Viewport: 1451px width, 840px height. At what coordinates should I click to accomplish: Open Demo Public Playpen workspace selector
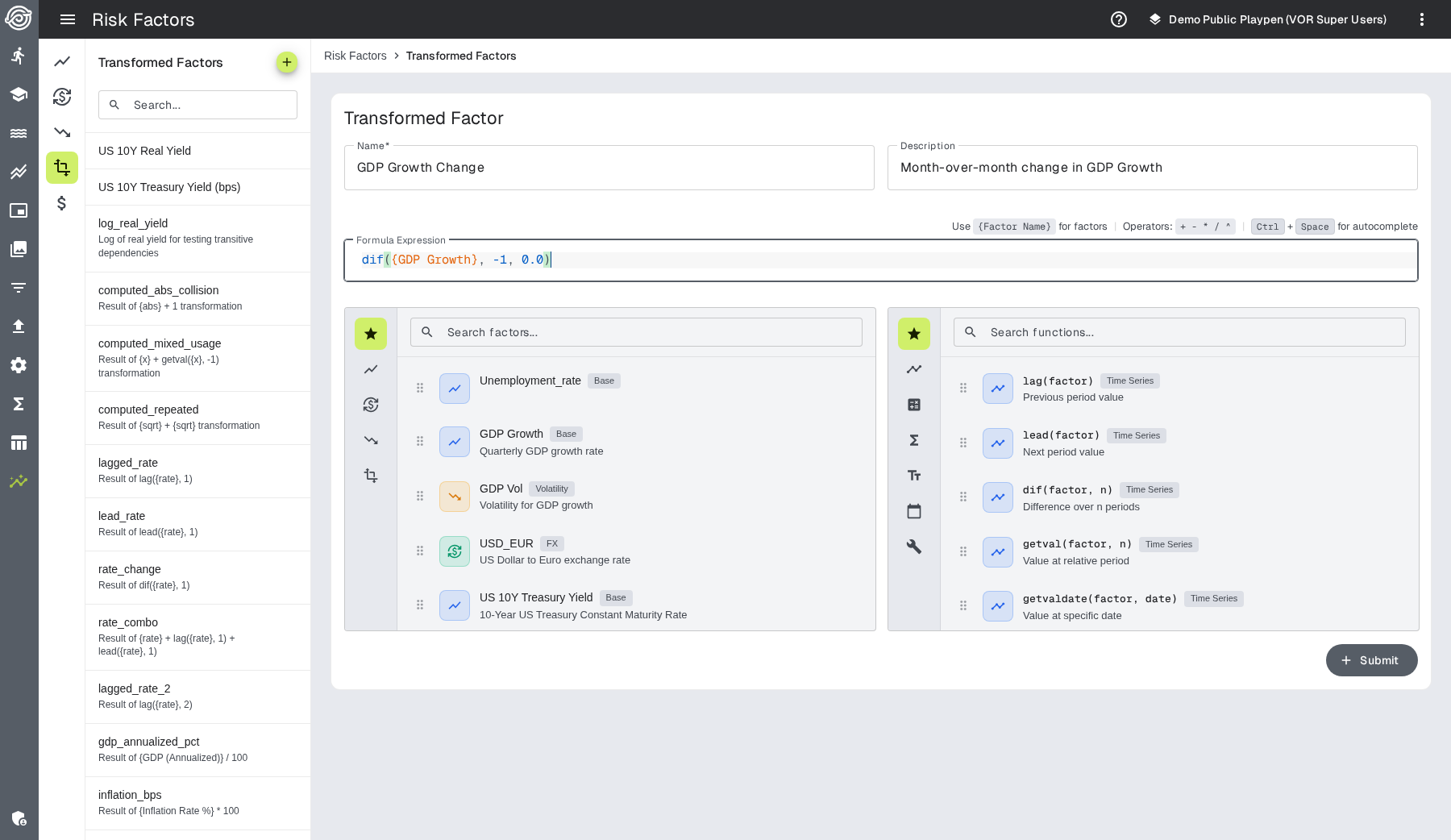[1267, 19]
